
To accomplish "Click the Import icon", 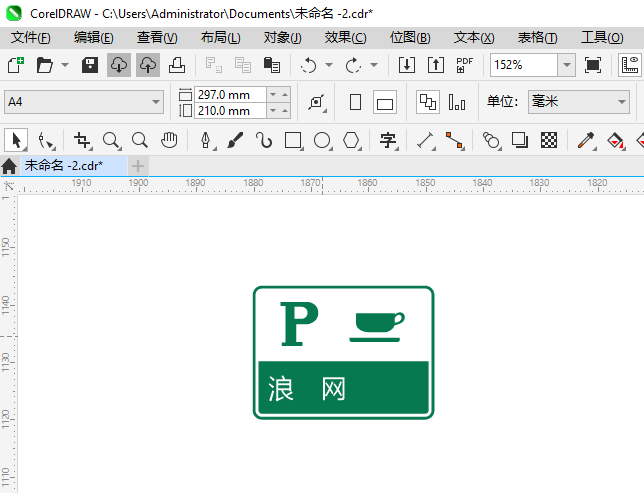I will (x=407, y=65).
